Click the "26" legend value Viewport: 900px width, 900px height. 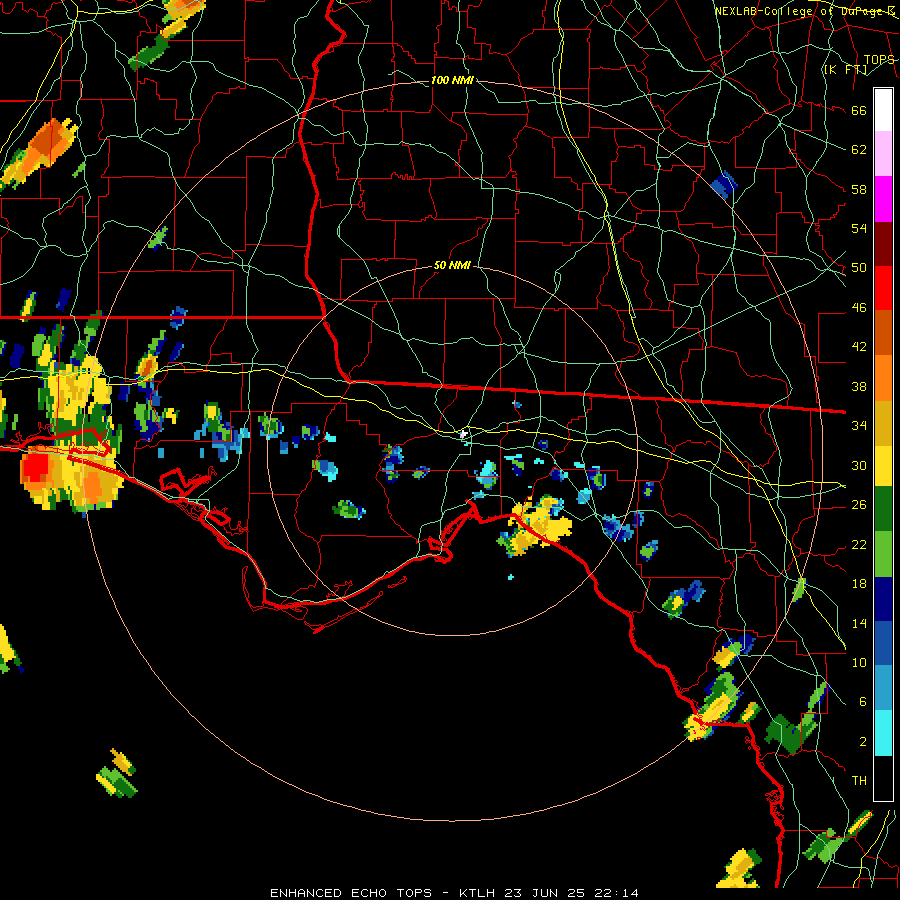tap(859, 505)
